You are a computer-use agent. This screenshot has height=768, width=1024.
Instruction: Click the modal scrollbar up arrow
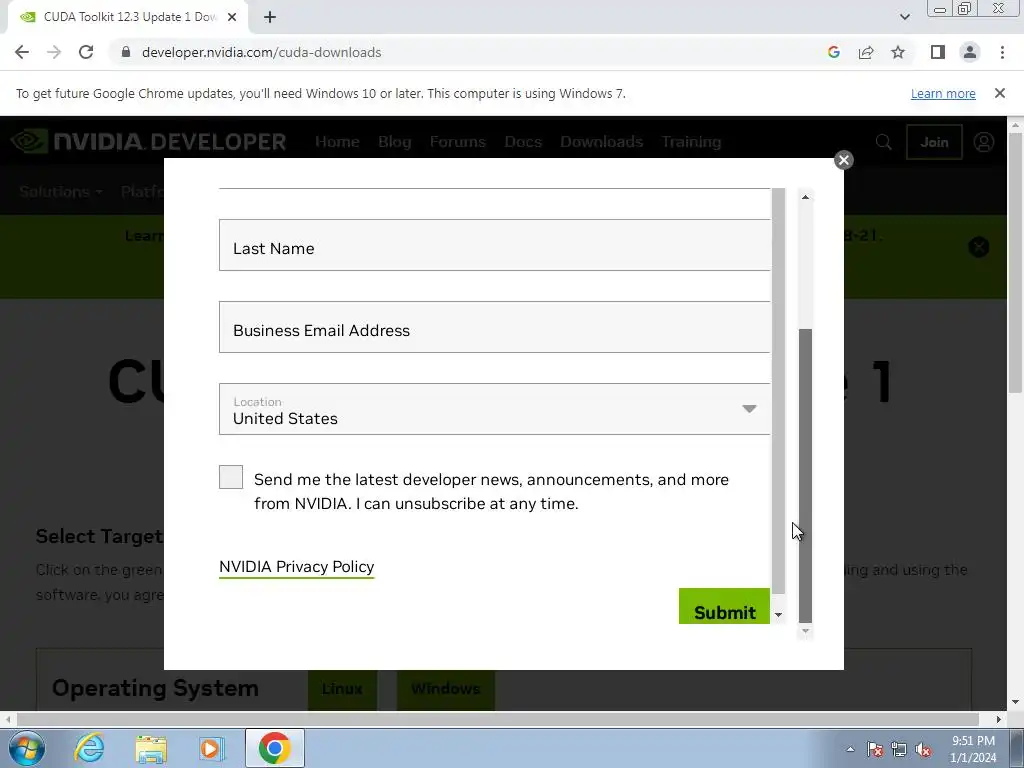click(x=805, y=197)
